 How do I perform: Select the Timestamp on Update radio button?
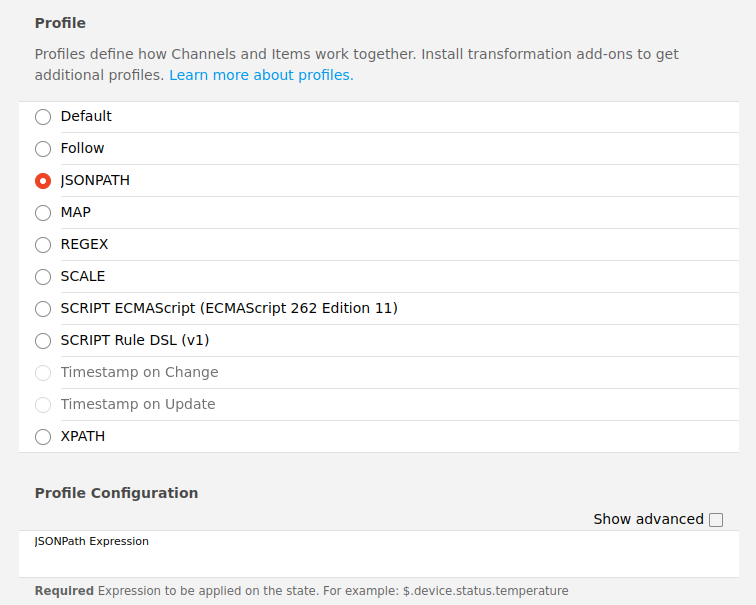(43, 404)
